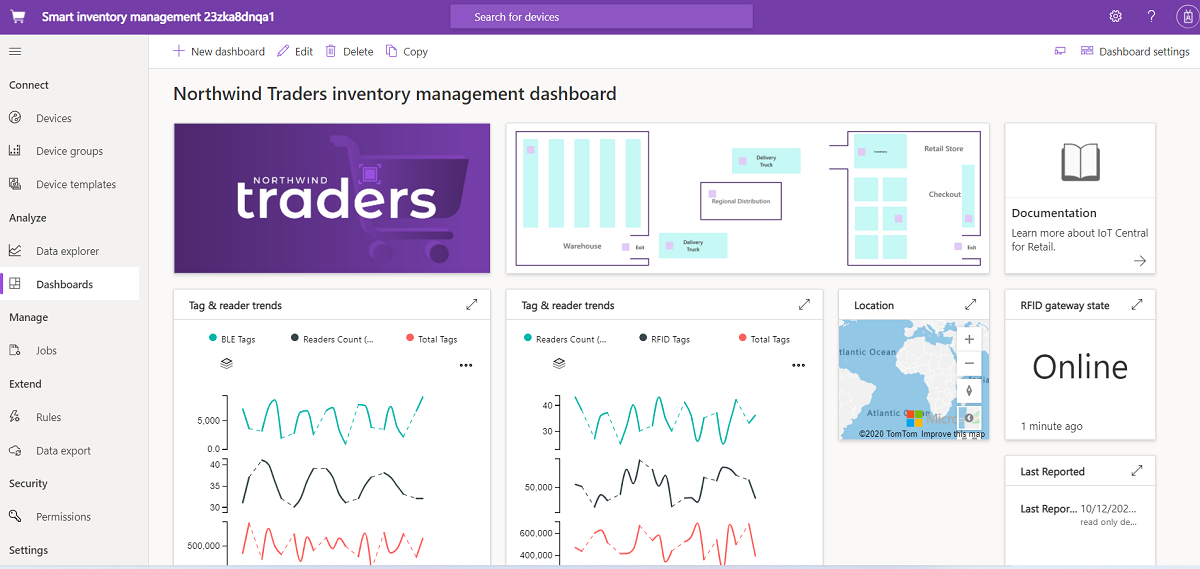Select Dashboards in the sidebar
The width and height of the screenshot is (1200, 569).
[70, 284]
